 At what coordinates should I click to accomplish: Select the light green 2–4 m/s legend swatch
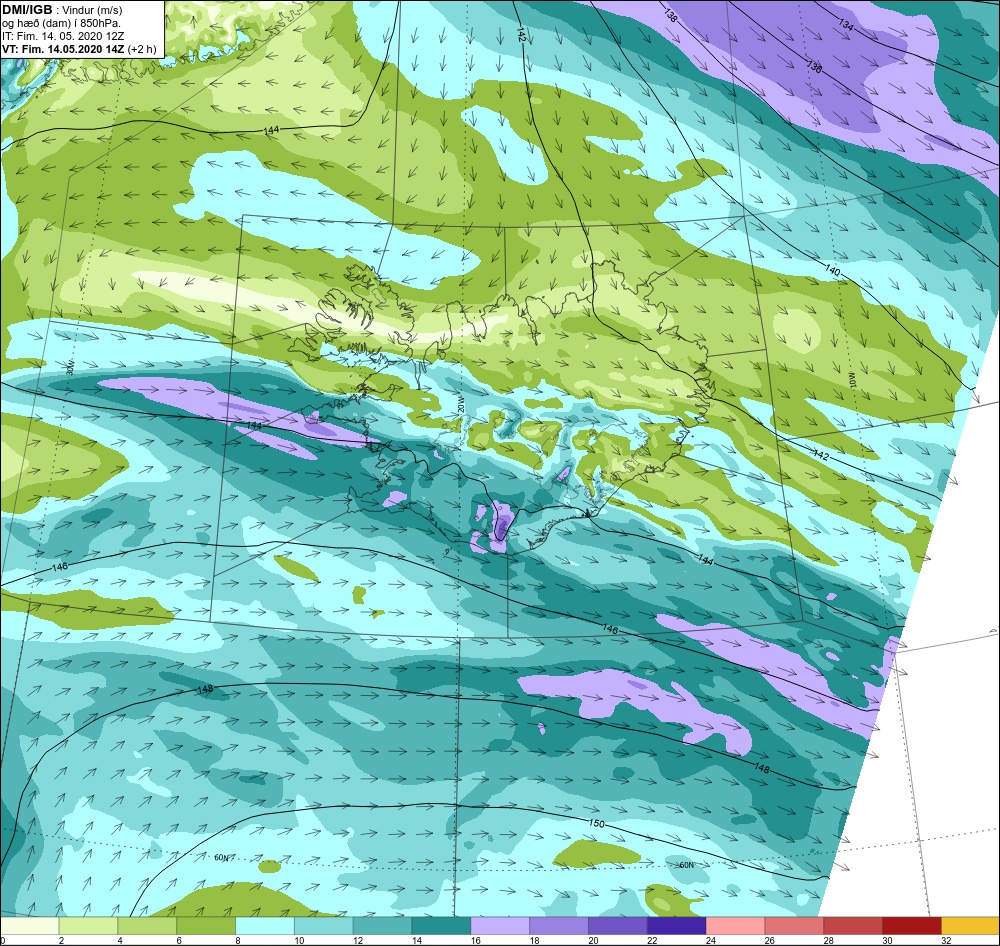(x=88, y=925)
